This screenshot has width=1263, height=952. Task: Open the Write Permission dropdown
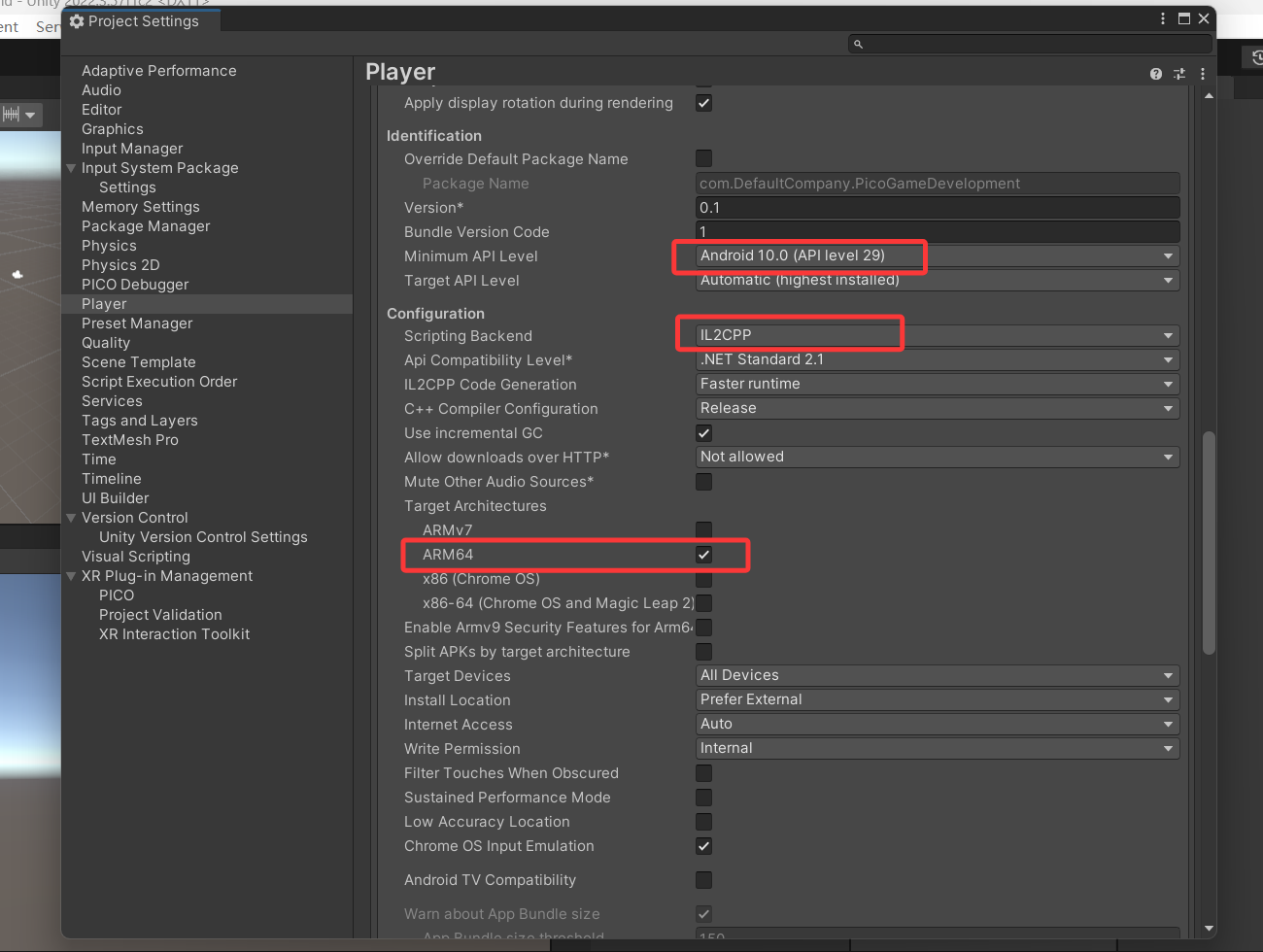pos(938,749)
